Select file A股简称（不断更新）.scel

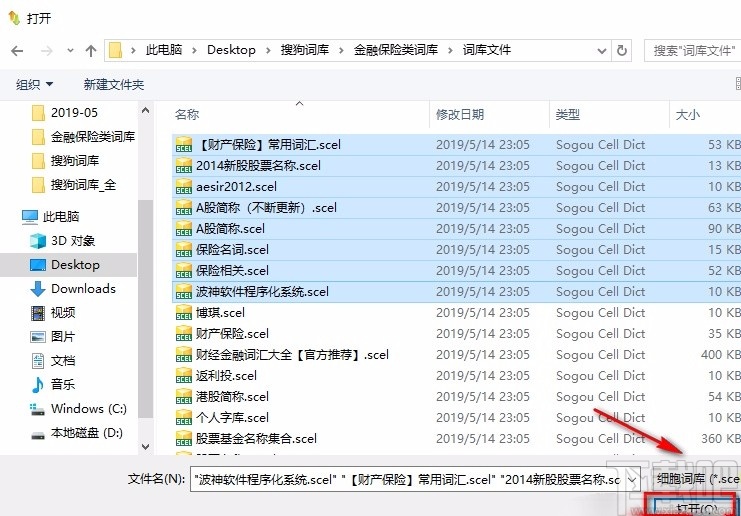(x=457, y=207)
